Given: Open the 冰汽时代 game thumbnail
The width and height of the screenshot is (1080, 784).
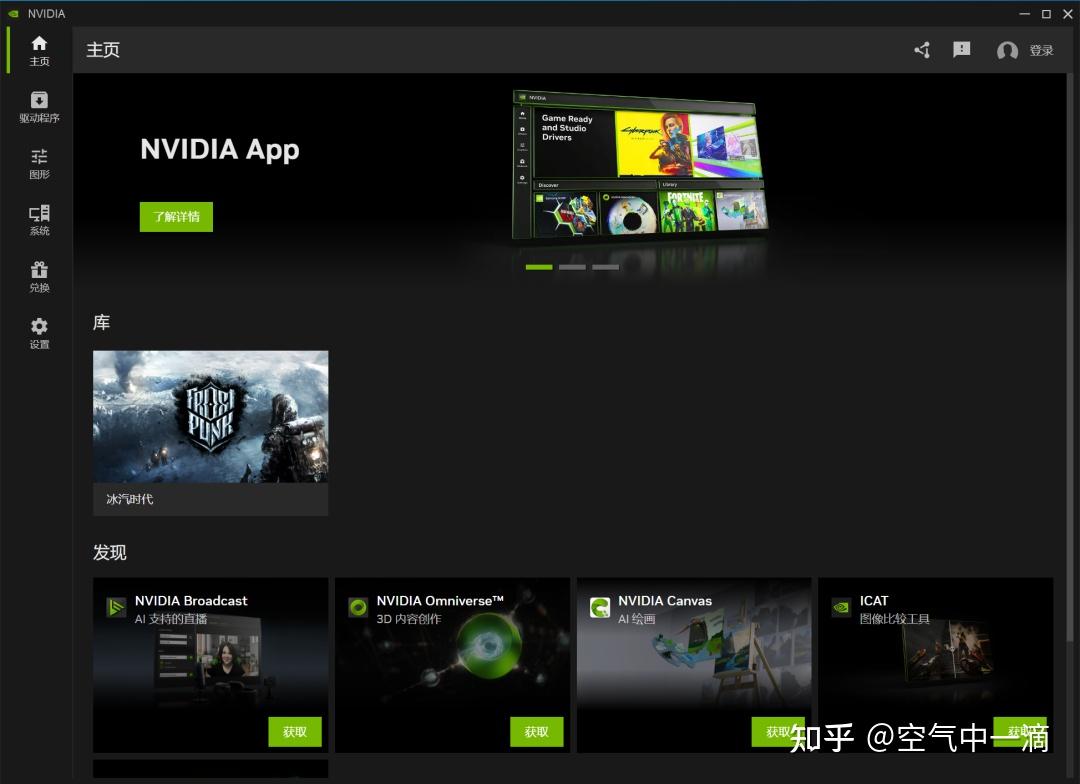Looking at the screenshot, I should point(210,417).
